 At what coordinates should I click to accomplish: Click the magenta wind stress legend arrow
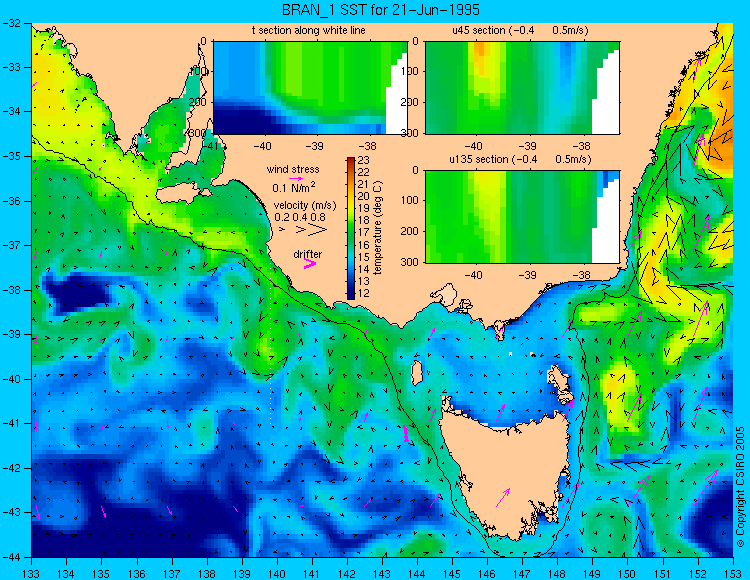296,178
